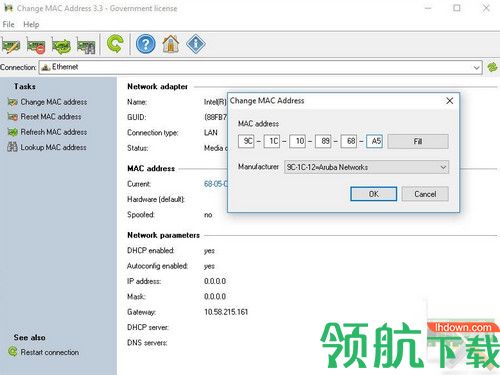Click the Change MAC address task icon
The height and width of the screenshot is (375, 500).
click(12, 102)
